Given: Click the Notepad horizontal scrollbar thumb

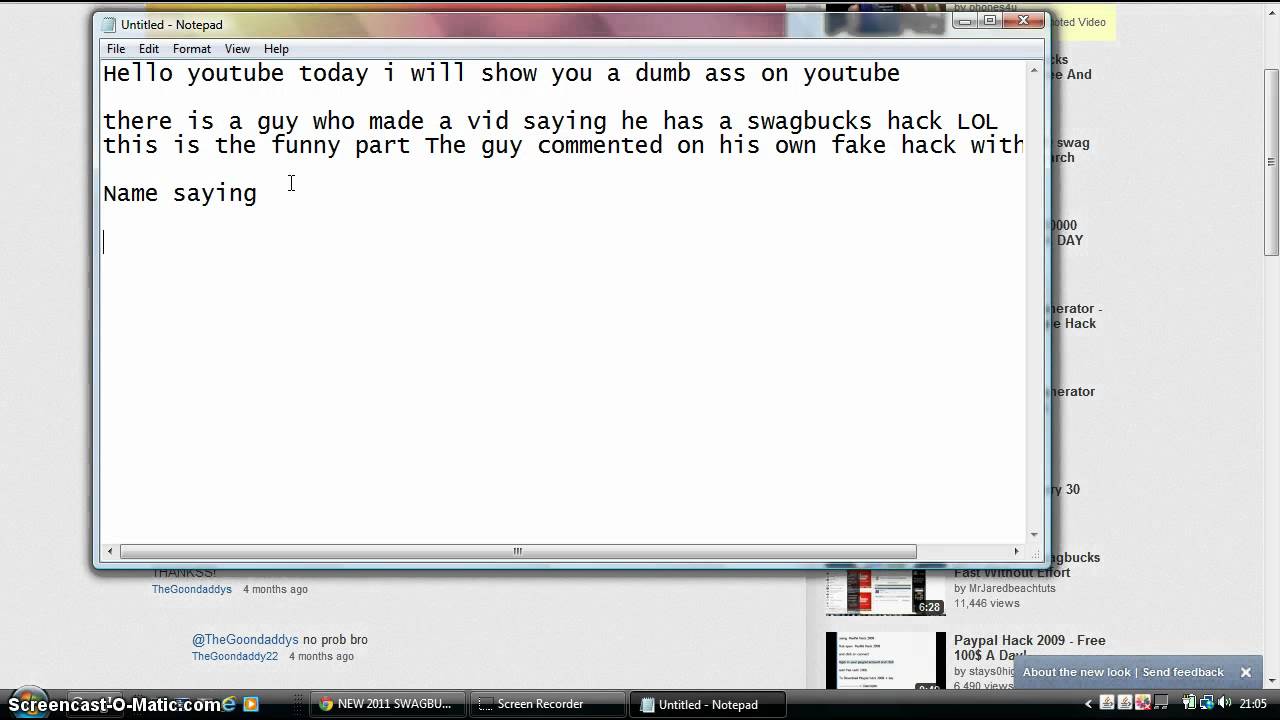Looking at the screenshot, I should [518, 551].
